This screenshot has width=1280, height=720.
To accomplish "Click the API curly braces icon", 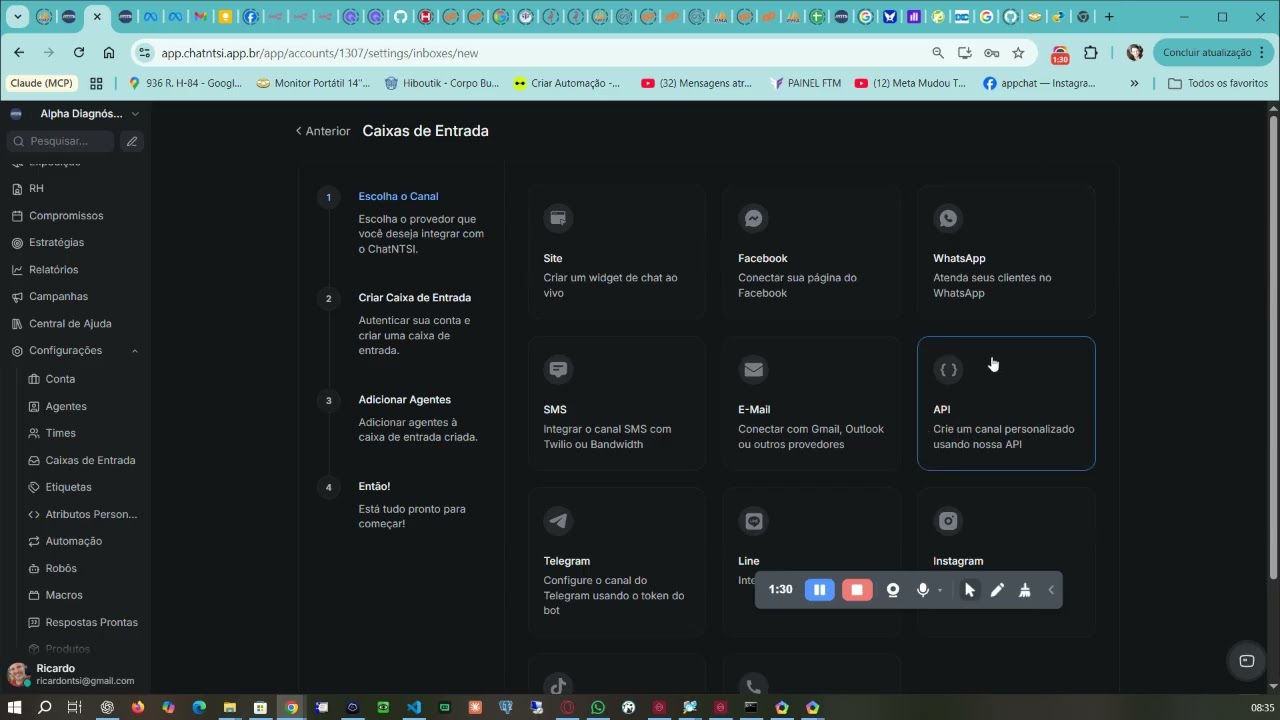I will 948,369.
